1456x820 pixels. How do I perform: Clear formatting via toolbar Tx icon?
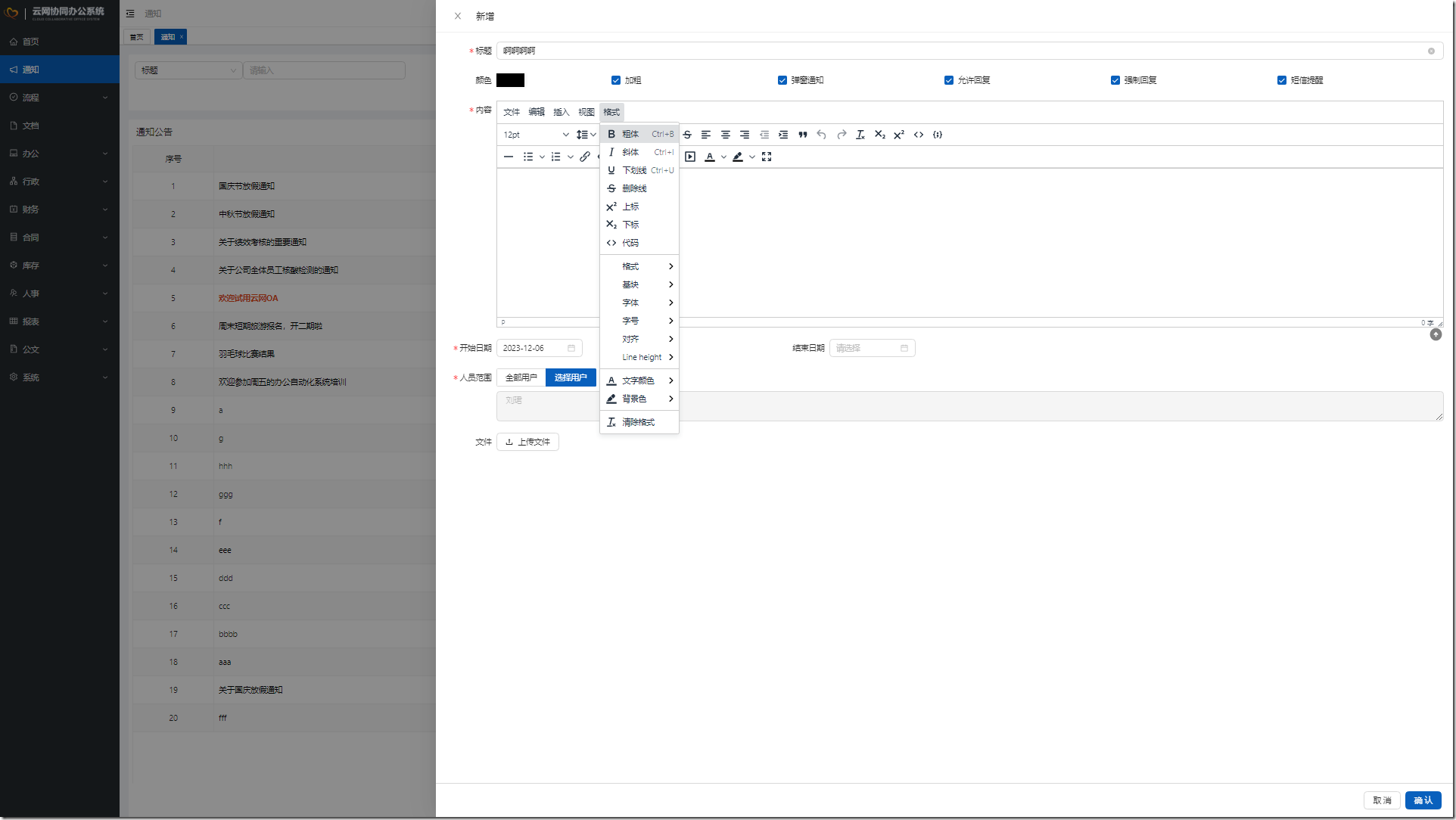[860, 135]
